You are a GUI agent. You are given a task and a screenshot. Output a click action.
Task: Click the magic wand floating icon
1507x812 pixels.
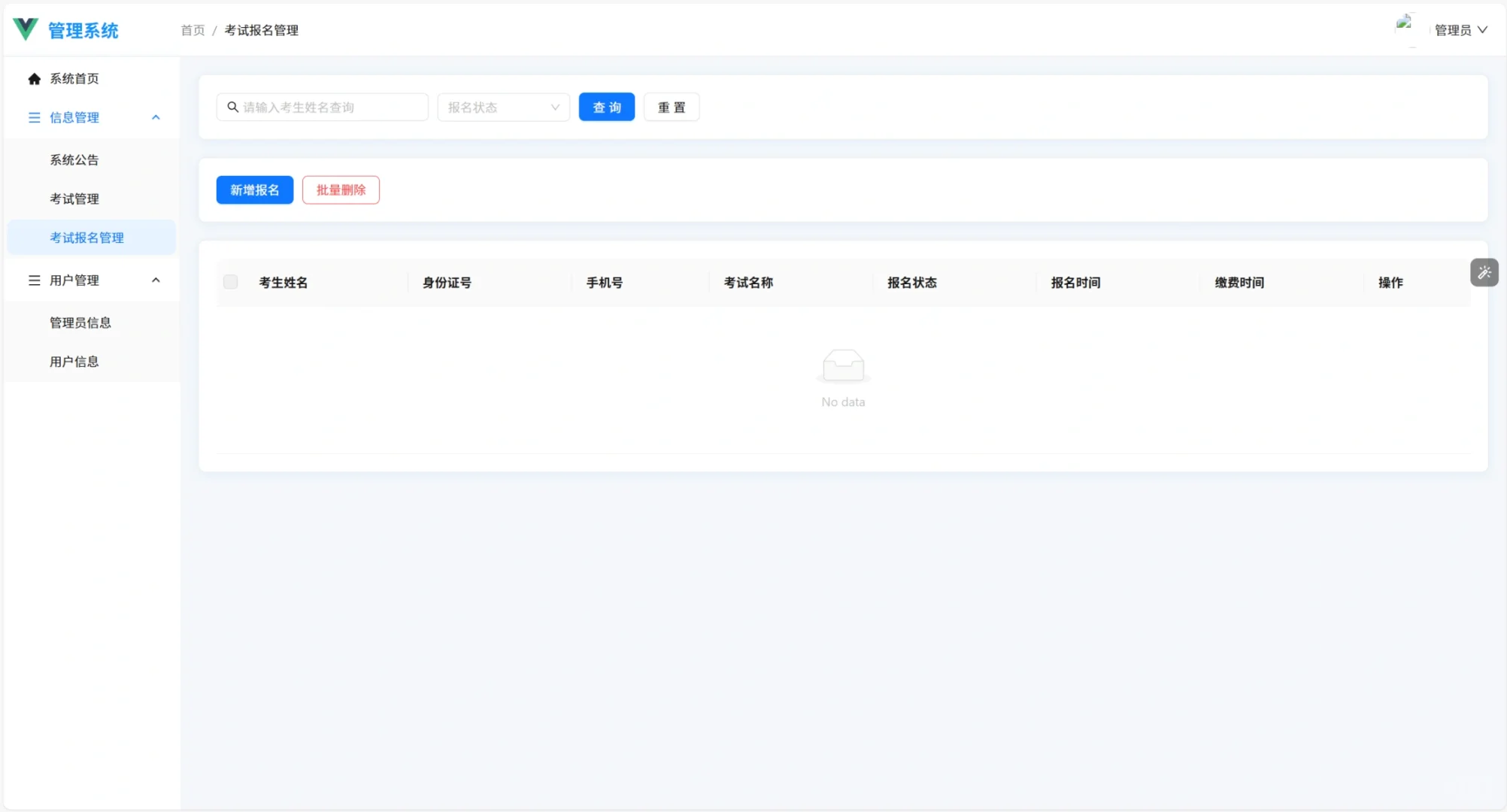[x=1484, y=272]
